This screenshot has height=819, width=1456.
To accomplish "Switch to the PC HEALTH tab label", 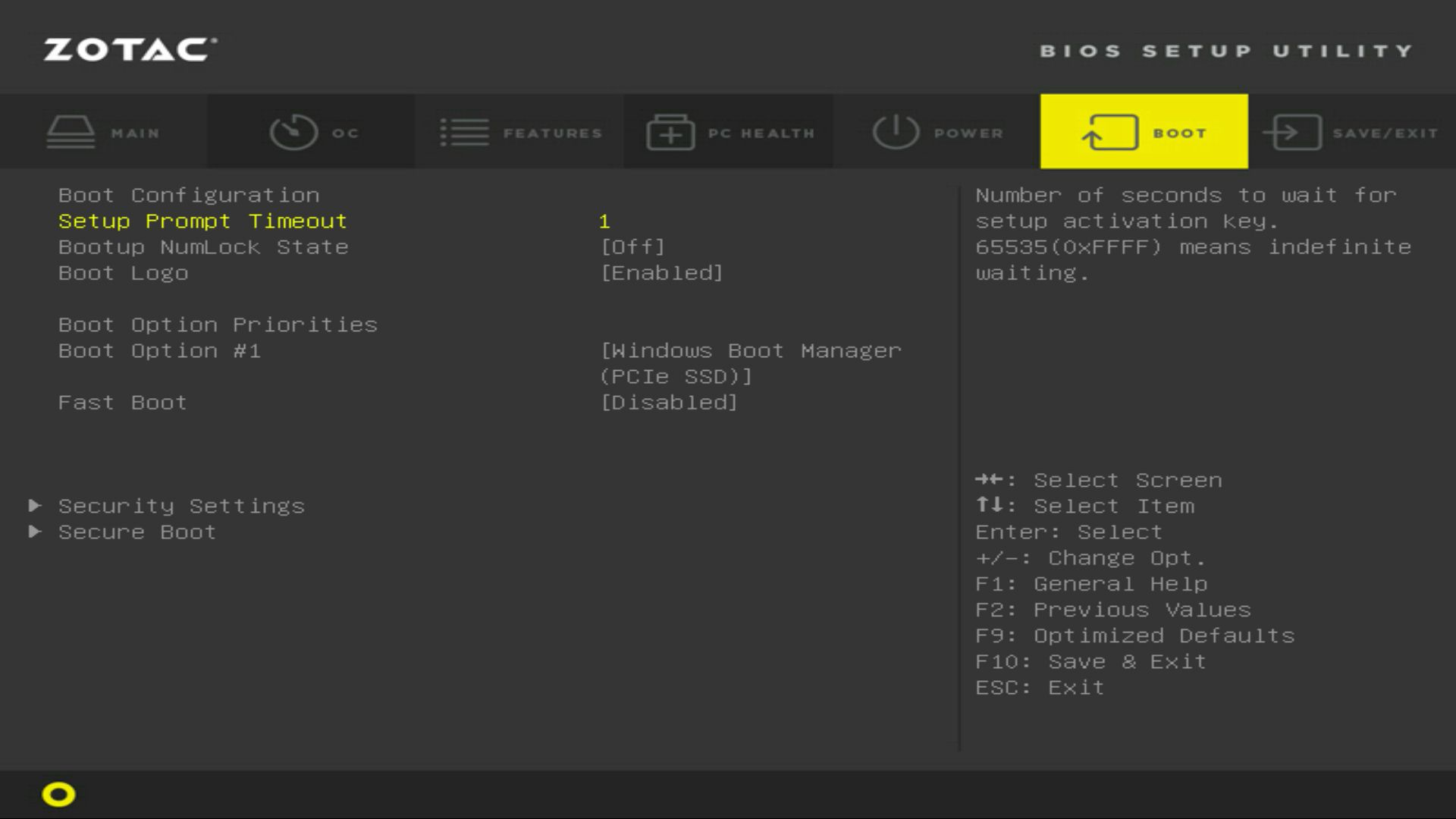I will pos(761,133).
